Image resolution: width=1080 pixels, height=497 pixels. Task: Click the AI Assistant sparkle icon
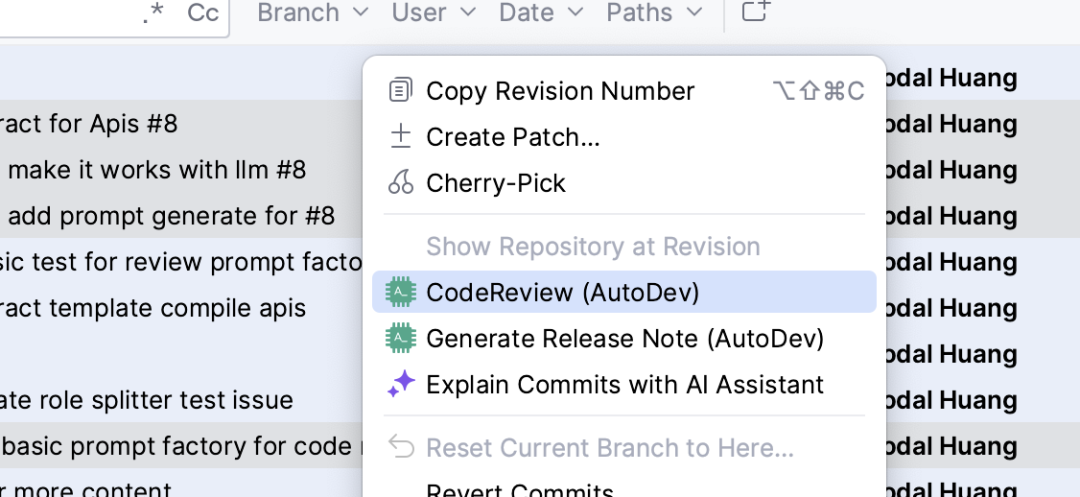(x=401, y=385)
